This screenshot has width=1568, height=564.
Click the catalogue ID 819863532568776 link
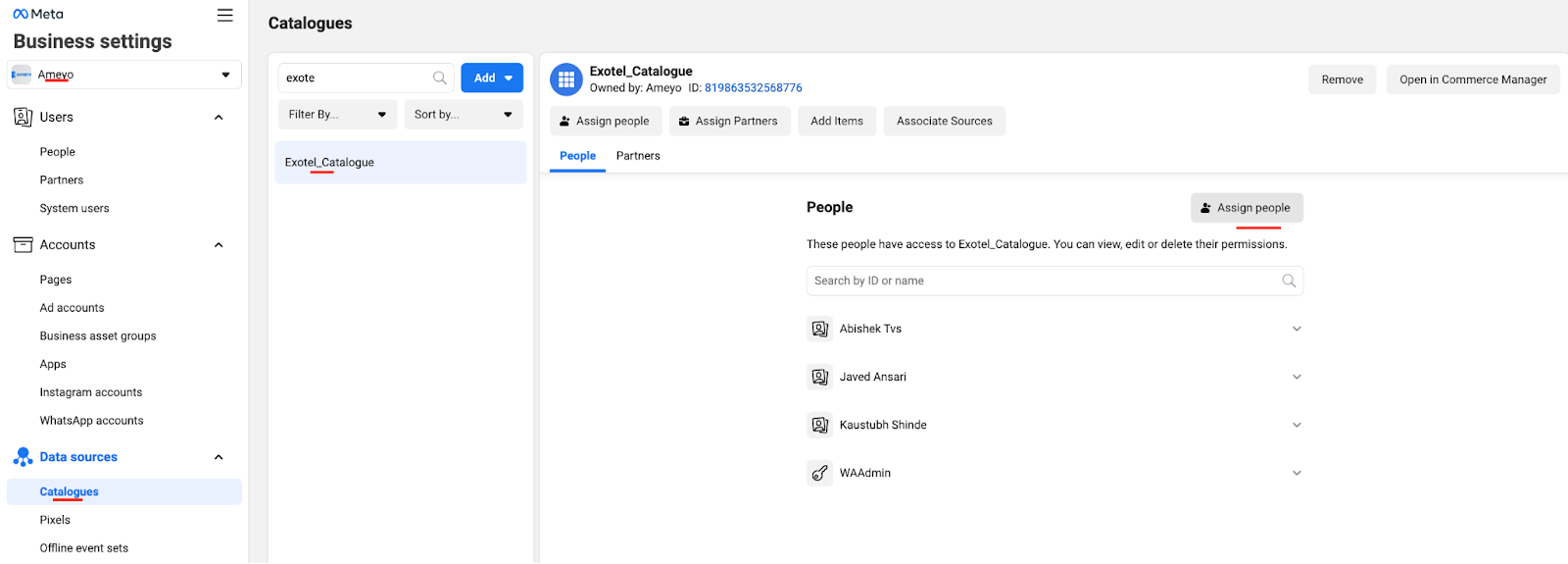(753, 88)
